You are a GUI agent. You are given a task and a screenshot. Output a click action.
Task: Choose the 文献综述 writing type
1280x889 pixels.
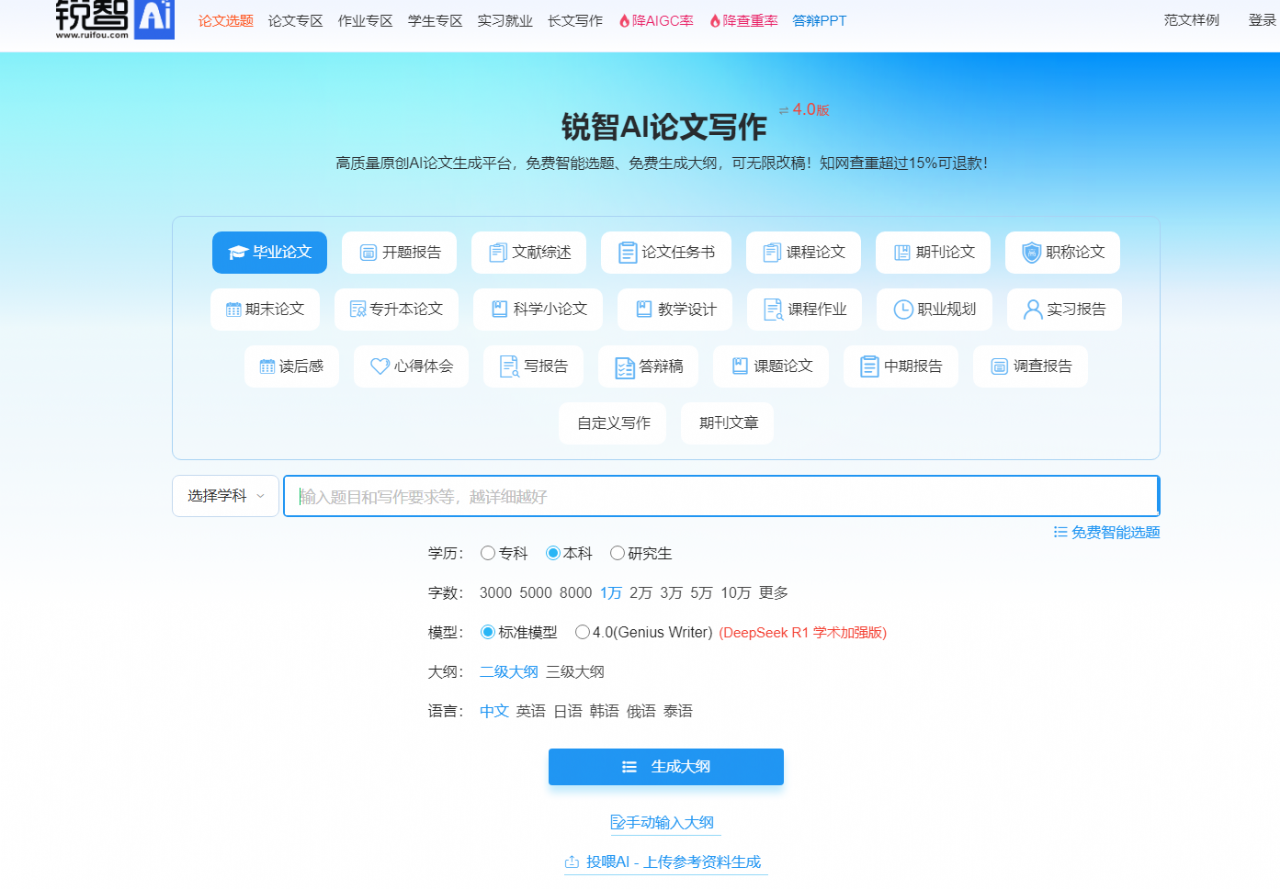pos(528,252)
